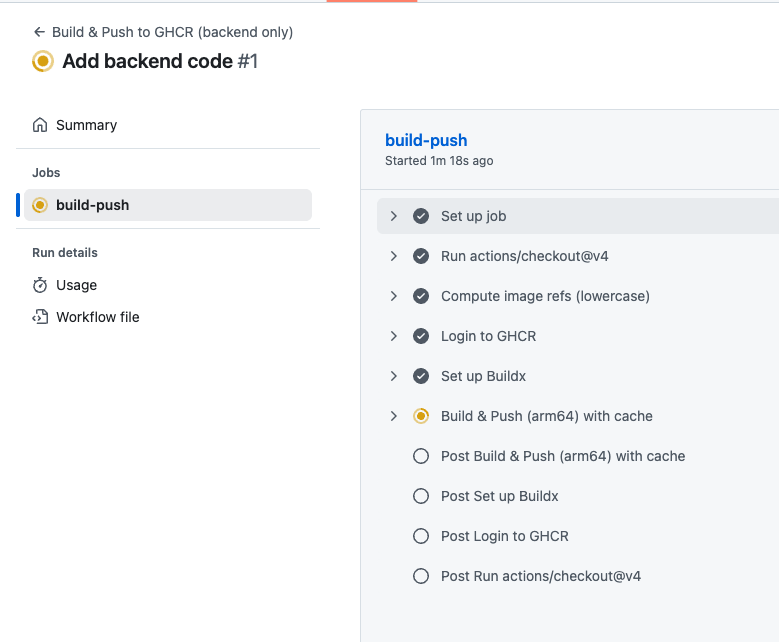
Task: Expand Compute image refs (lowercase) step
Action: pyautogui.click(x=394, y=296)
